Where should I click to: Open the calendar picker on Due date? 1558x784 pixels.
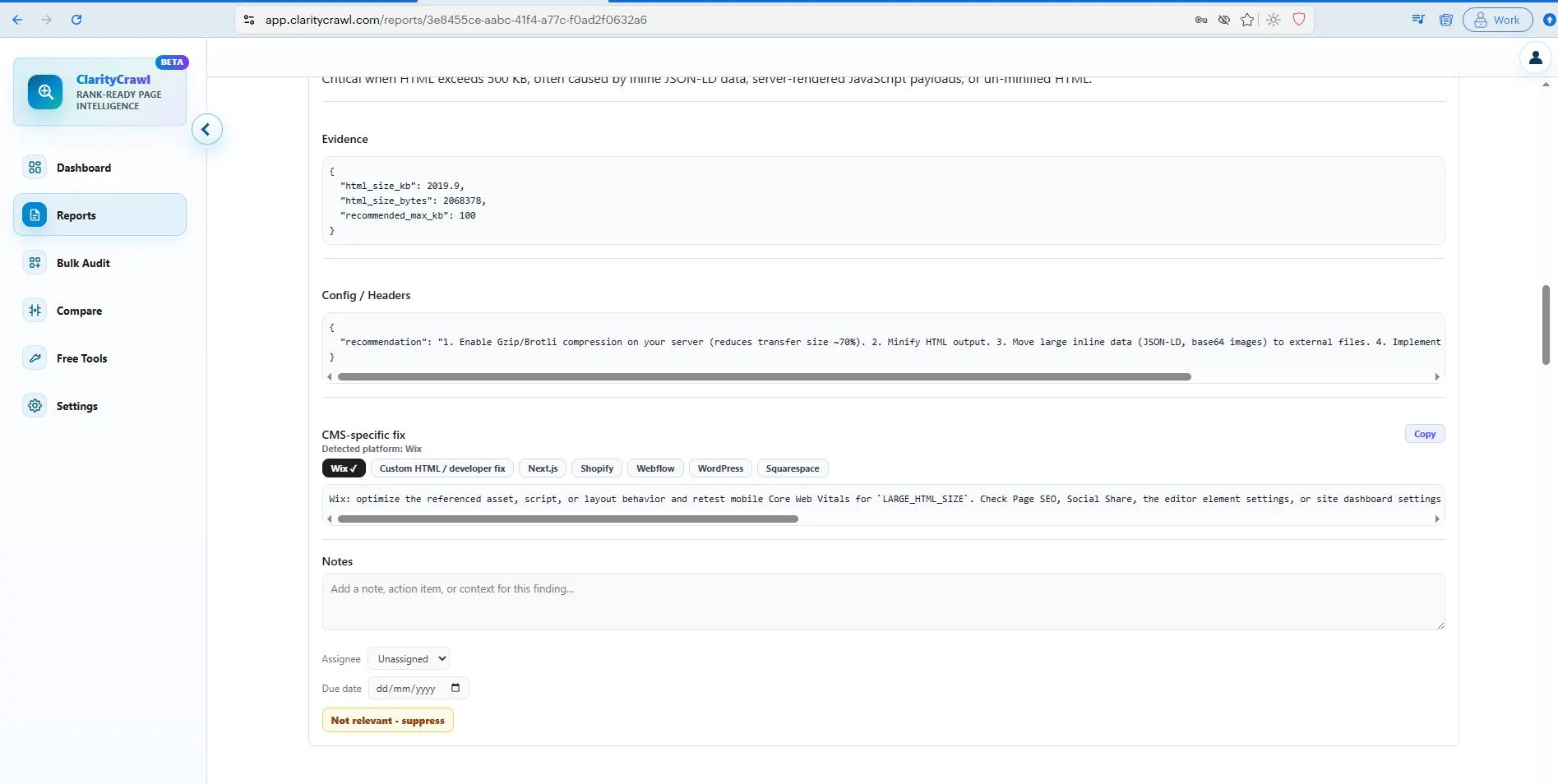455,688
